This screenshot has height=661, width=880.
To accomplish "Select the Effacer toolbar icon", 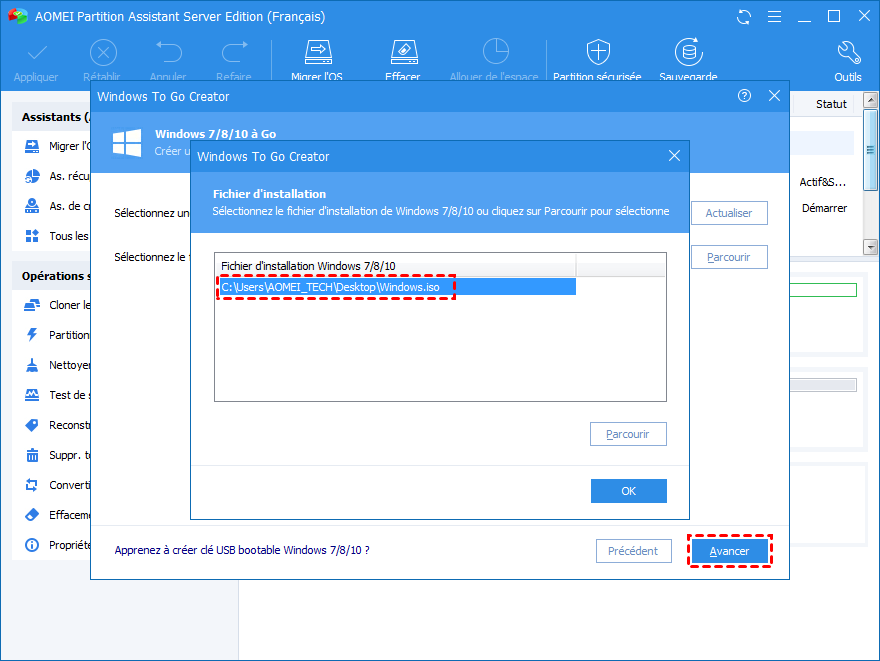I will (404, 52).
